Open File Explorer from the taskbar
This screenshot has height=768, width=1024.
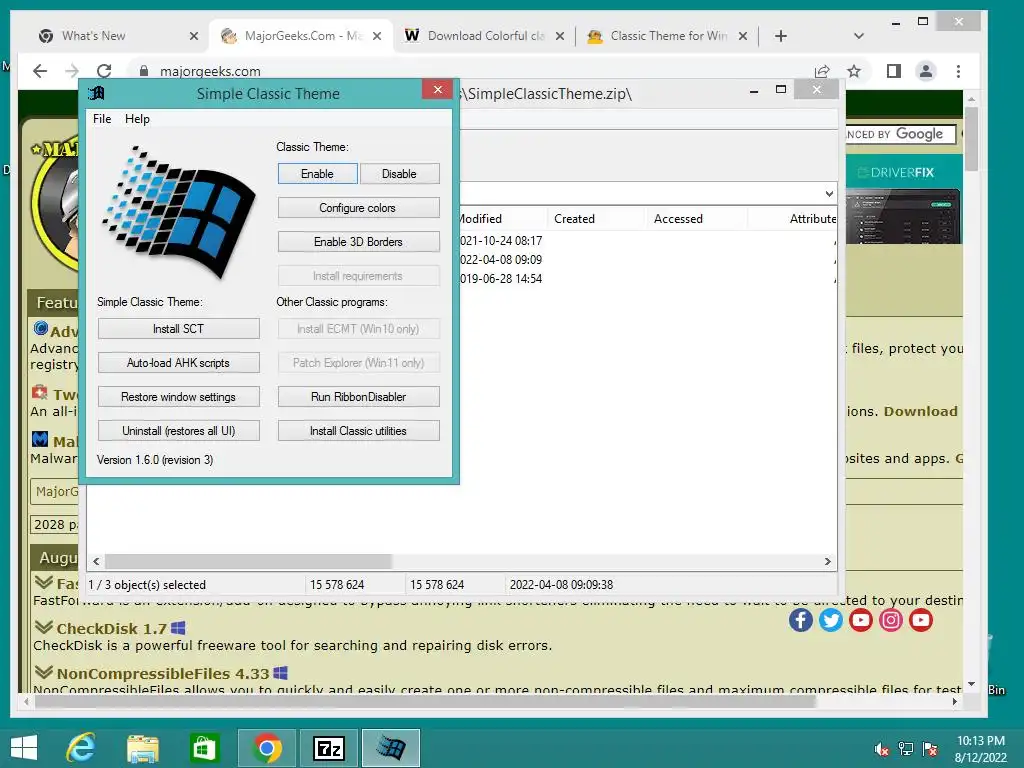142,748
